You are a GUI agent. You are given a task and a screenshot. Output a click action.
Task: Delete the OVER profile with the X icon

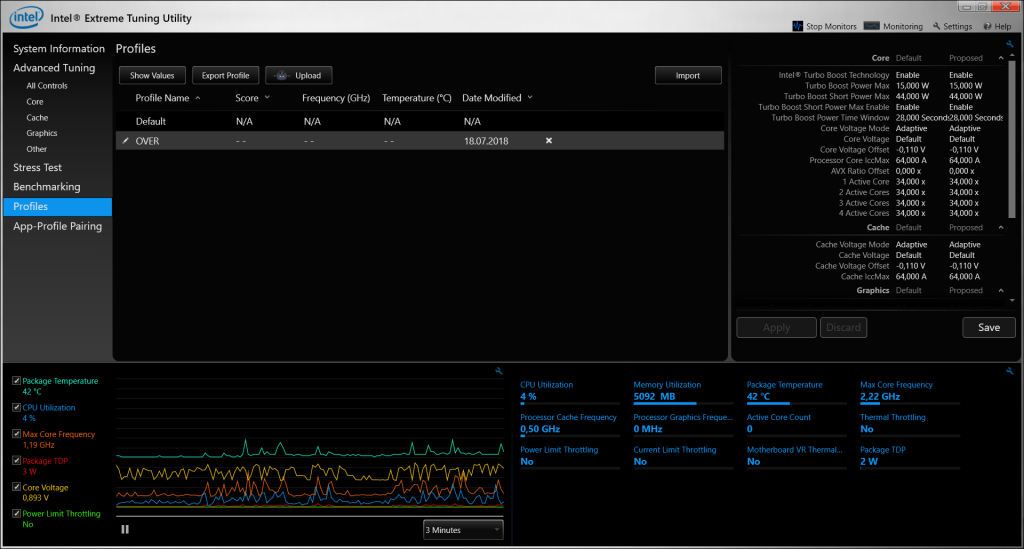click(x=548, y=141)
